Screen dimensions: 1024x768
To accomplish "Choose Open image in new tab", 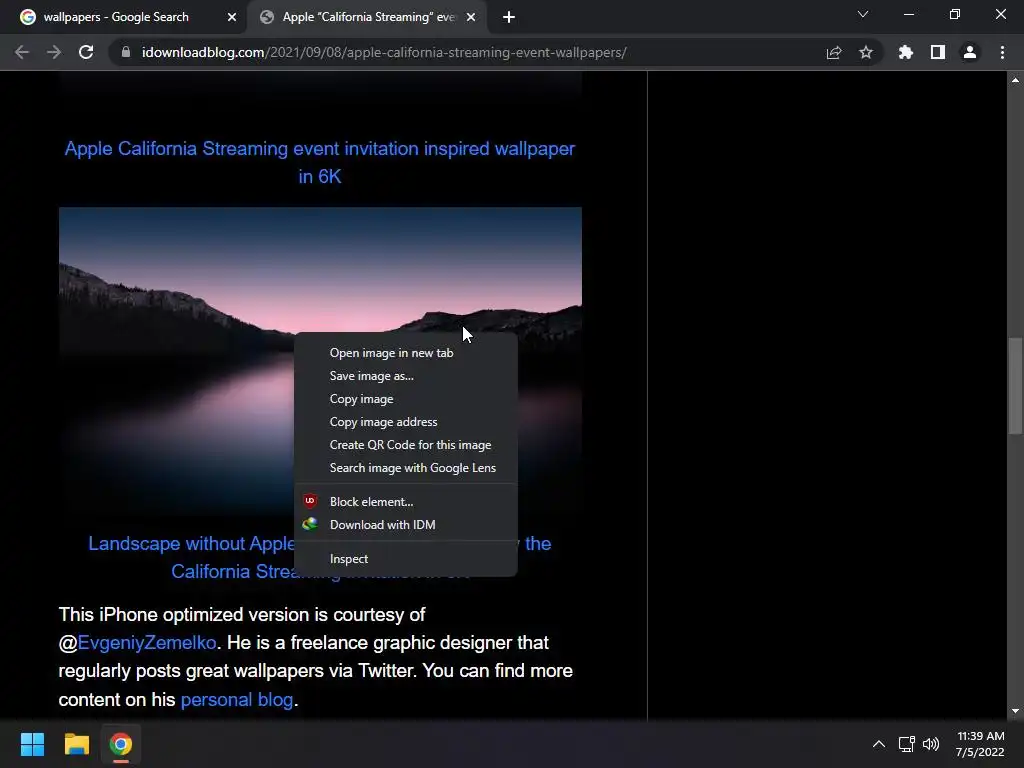I will (x=406, y=353).
